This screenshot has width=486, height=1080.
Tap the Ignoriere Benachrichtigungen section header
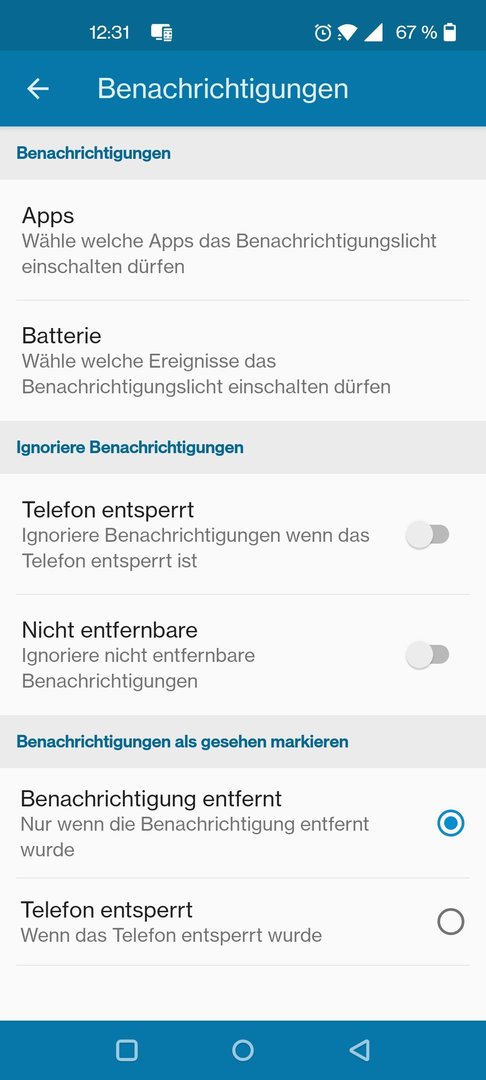pos(130,447)
